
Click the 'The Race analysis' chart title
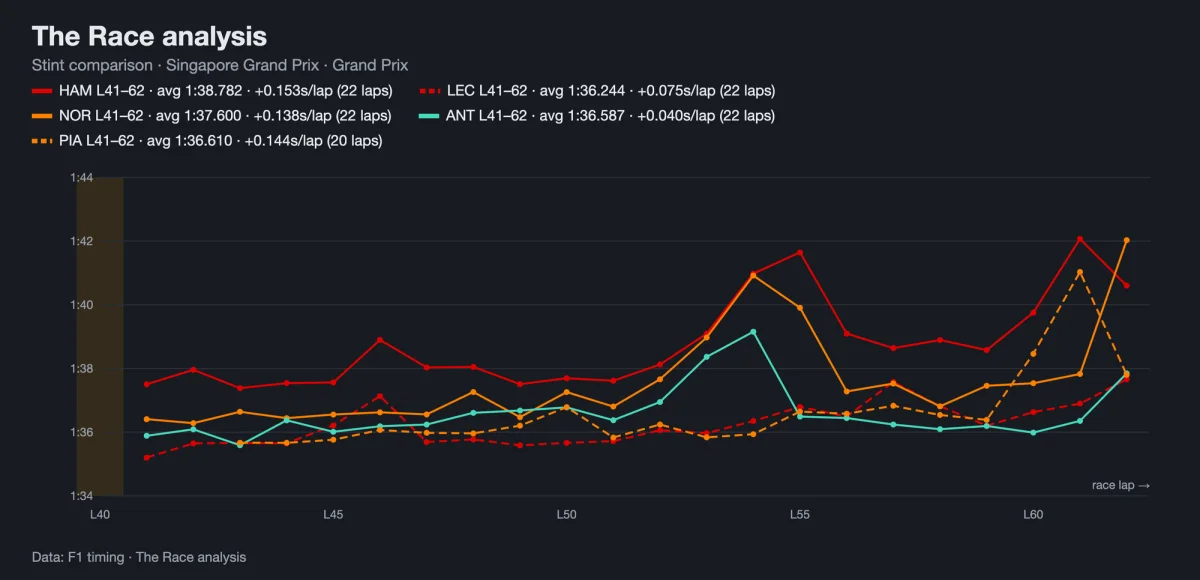coord(149,37)
